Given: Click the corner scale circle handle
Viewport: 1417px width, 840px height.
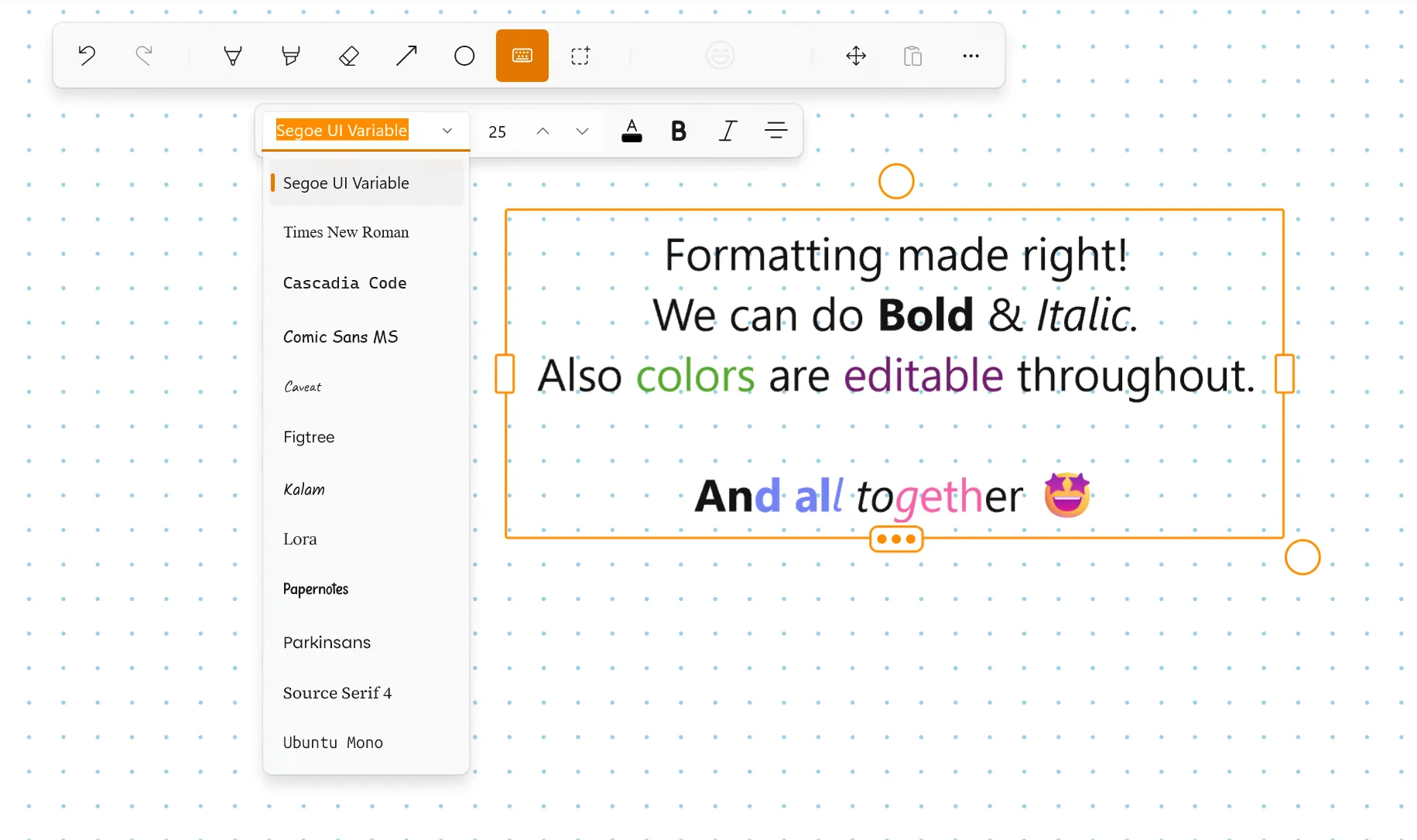Looking at the screenshot, I should tap(1302, 557).
